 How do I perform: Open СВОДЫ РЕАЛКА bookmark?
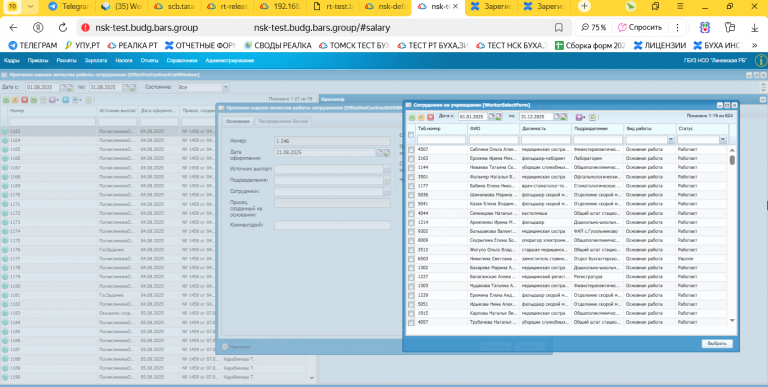[x=277, y=46]
